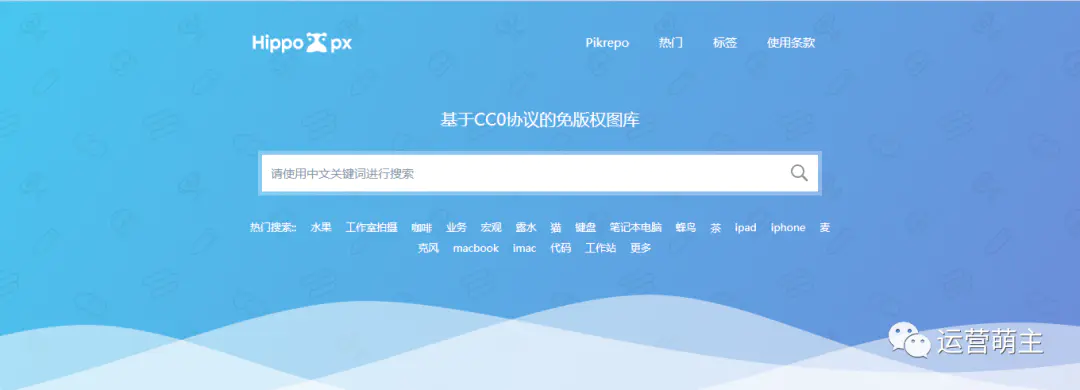1080x390 pixels.
Task: Select hot search tag 键盘
Action: coord(585,227)
